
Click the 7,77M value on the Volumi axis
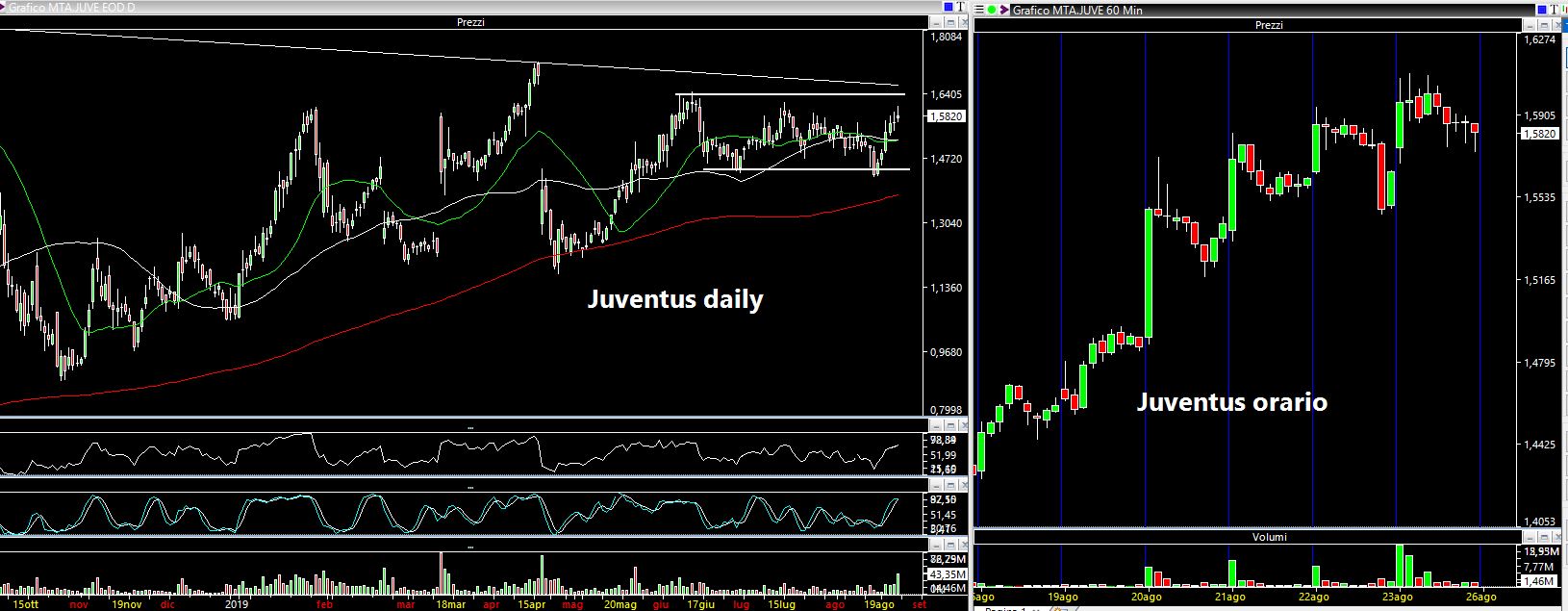pos(1541,568)
